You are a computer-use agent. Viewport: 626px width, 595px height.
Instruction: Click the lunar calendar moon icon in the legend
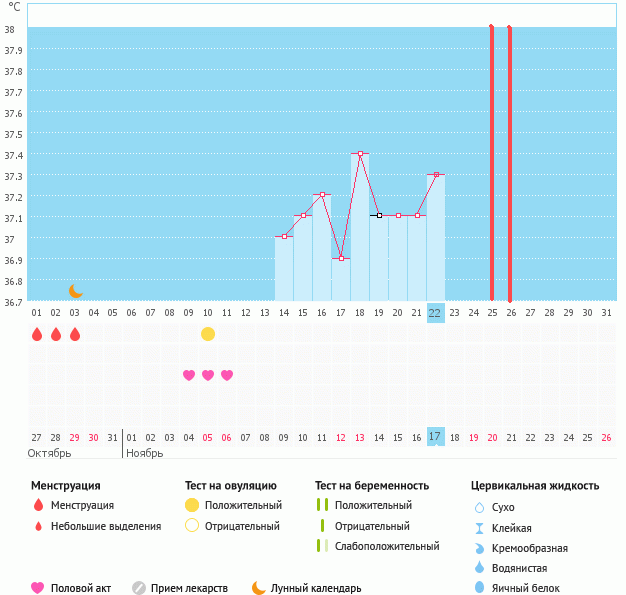point(259,588)
